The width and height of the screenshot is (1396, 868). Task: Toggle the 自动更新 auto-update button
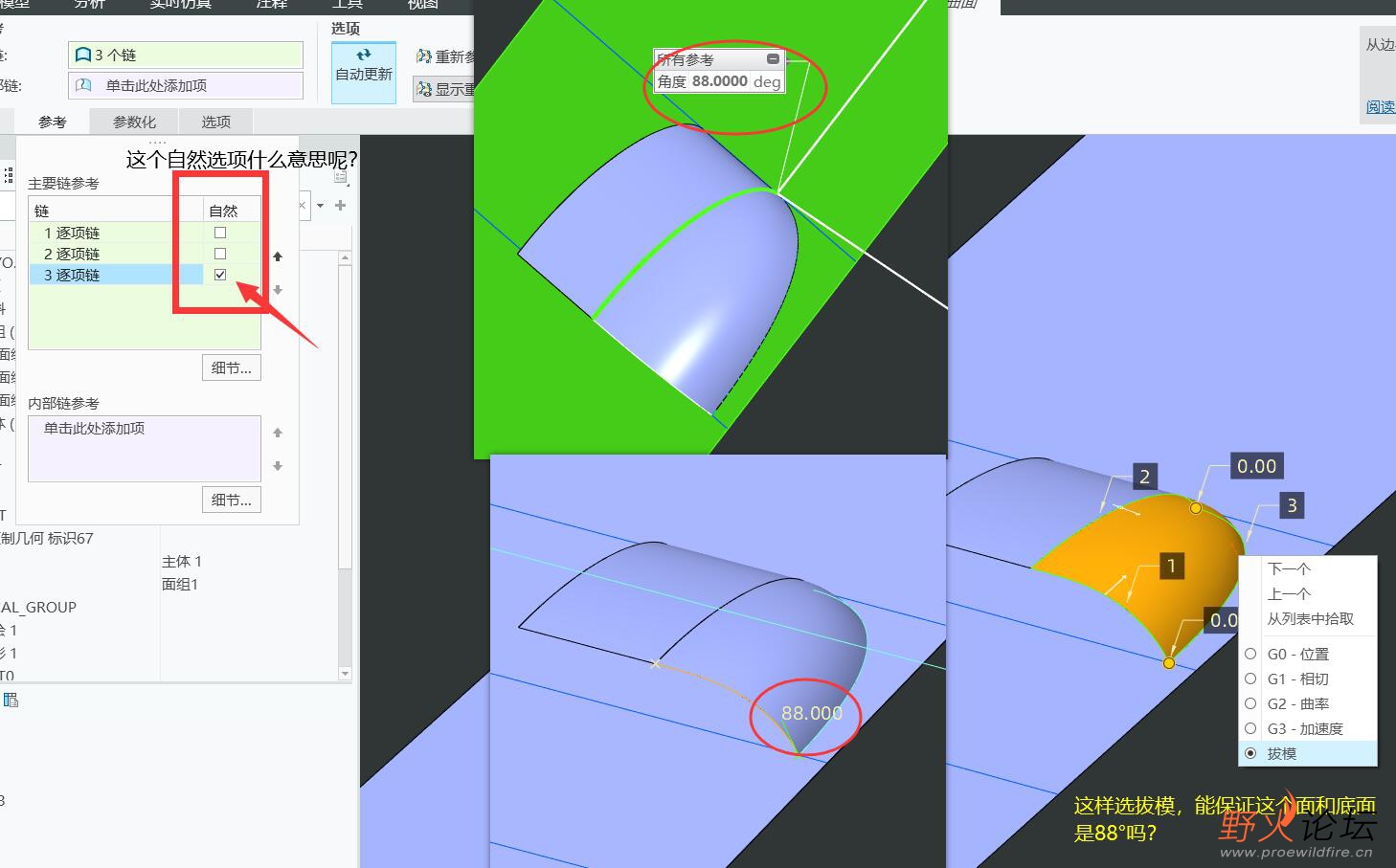(x=363, y=72)
